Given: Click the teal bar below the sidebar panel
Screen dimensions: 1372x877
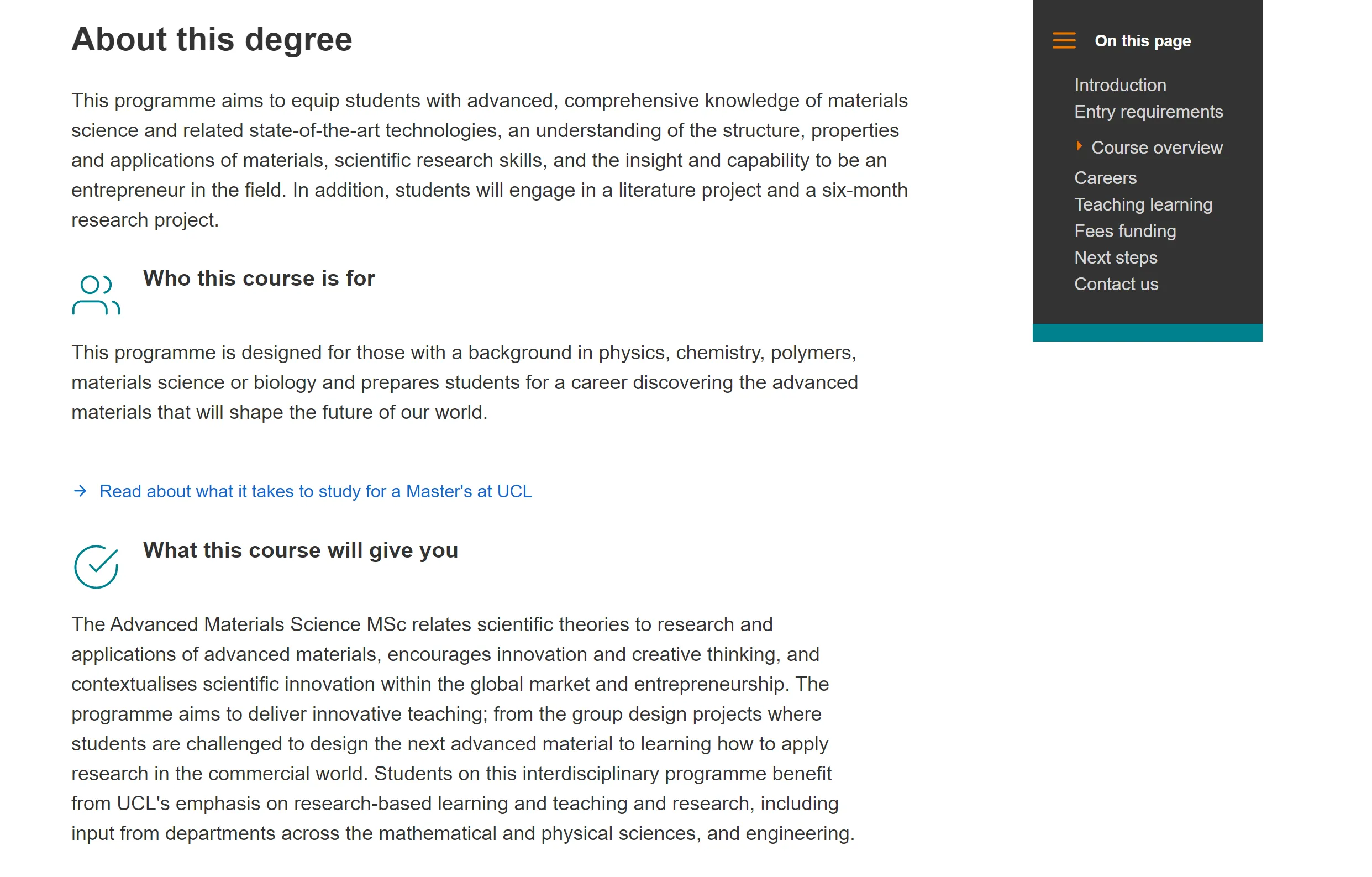Looking at the screenshot, I should (x=1147, y=332).
